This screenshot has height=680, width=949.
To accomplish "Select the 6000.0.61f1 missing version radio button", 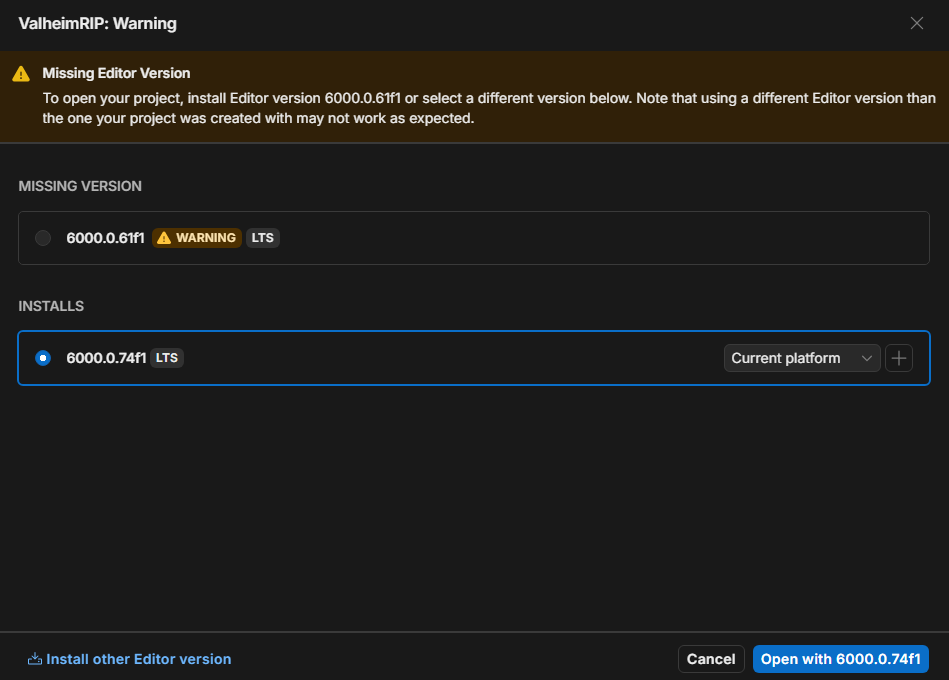I will tap(43, 238).
